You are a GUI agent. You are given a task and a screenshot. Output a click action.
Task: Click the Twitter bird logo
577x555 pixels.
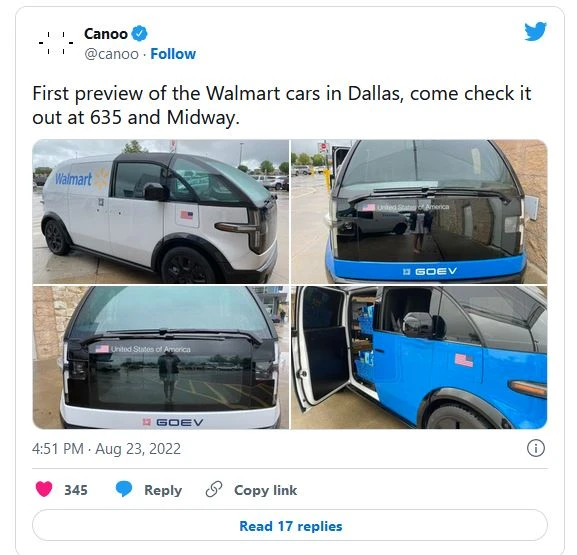pos(535,31)
